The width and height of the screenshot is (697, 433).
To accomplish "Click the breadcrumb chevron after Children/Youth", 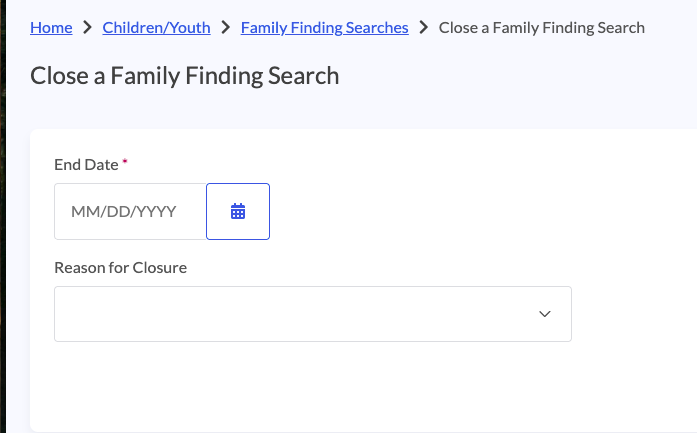I will pos(226,27).
